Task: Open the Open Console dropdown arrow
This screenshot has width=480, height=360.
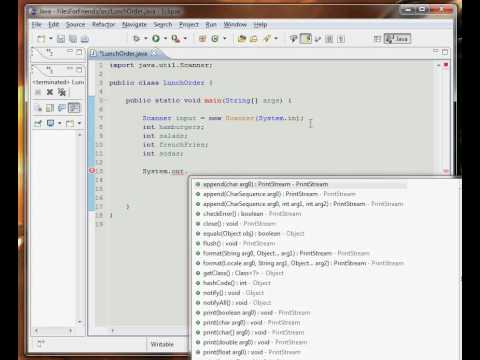Action: (79, 123)
